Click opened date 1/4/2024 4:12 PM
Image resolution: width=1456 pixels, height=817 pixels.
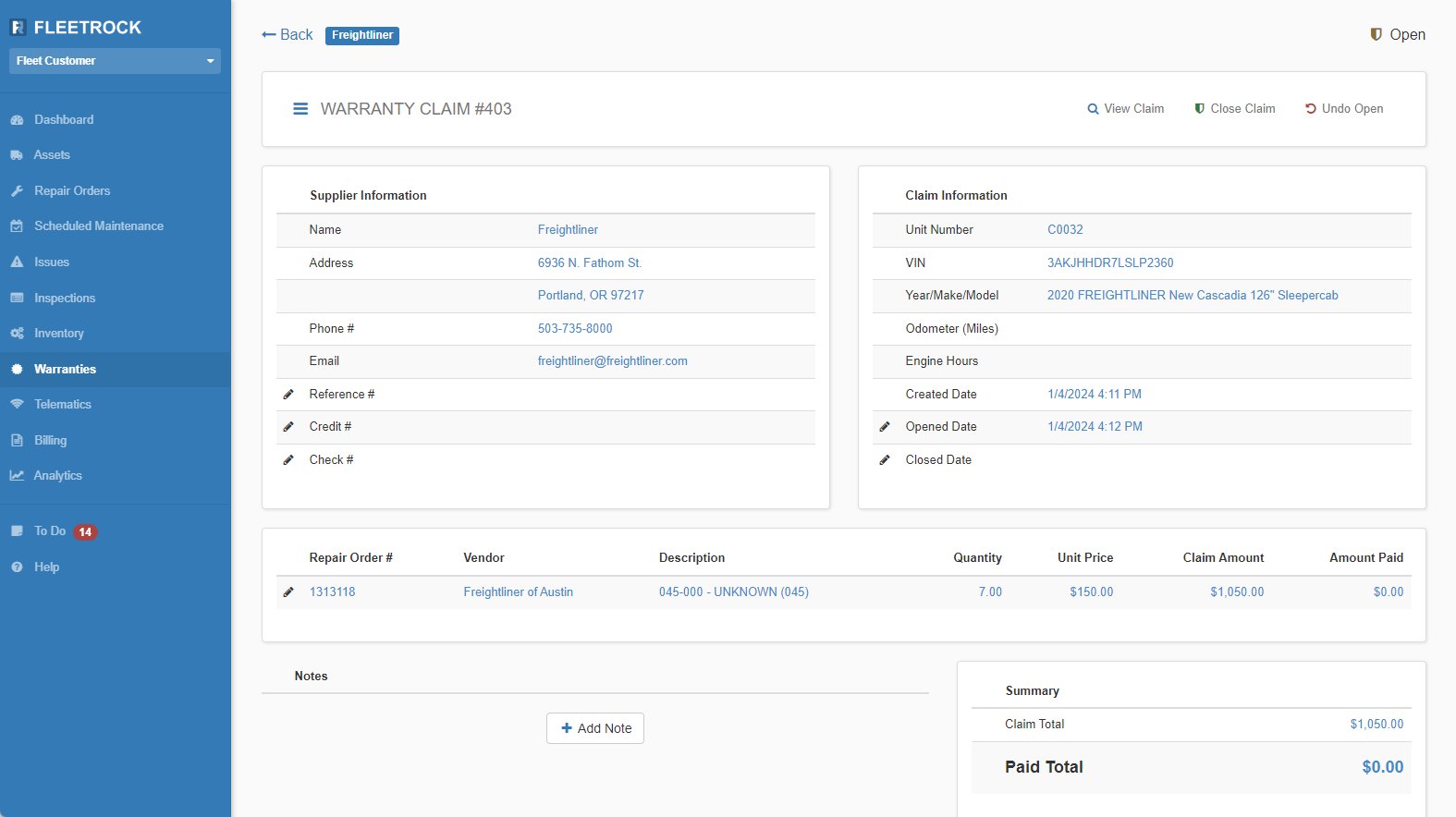coord(1095,427)
